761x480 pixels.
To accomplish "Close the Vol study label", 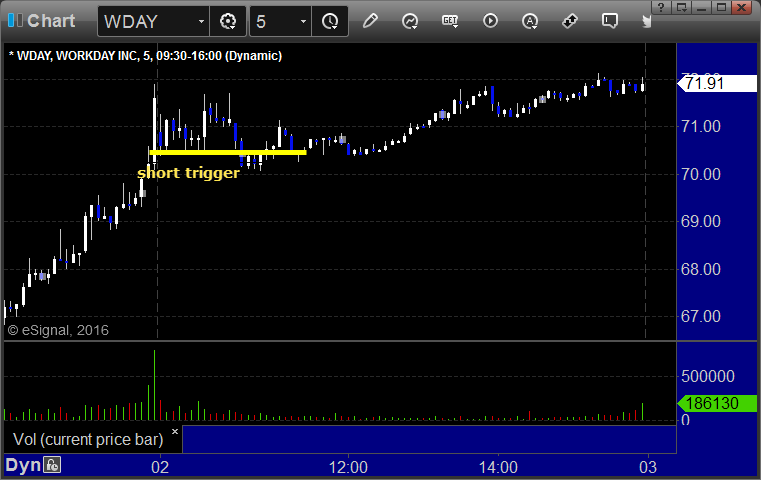I will click(175, 431).
